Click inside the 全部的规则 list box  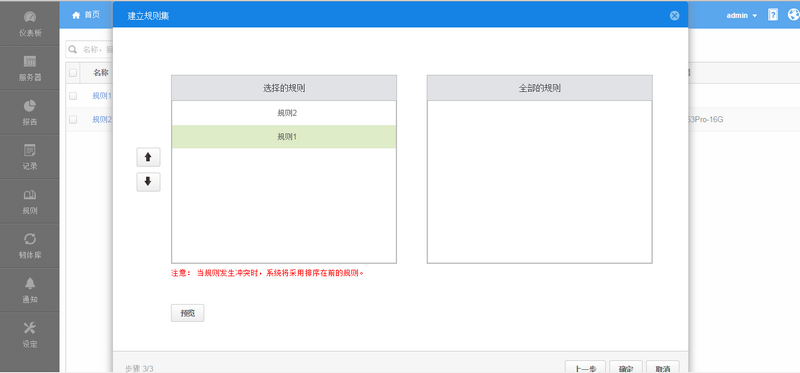[540, 182]
